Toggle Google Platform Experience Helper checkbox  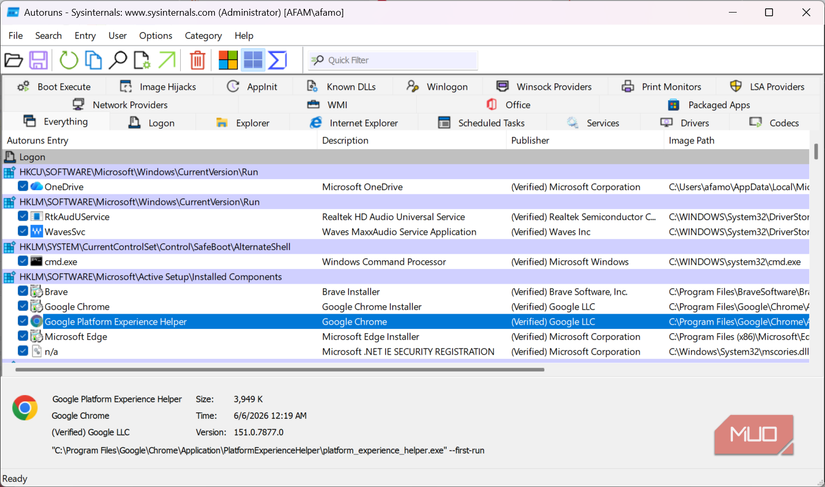(23, 321)
